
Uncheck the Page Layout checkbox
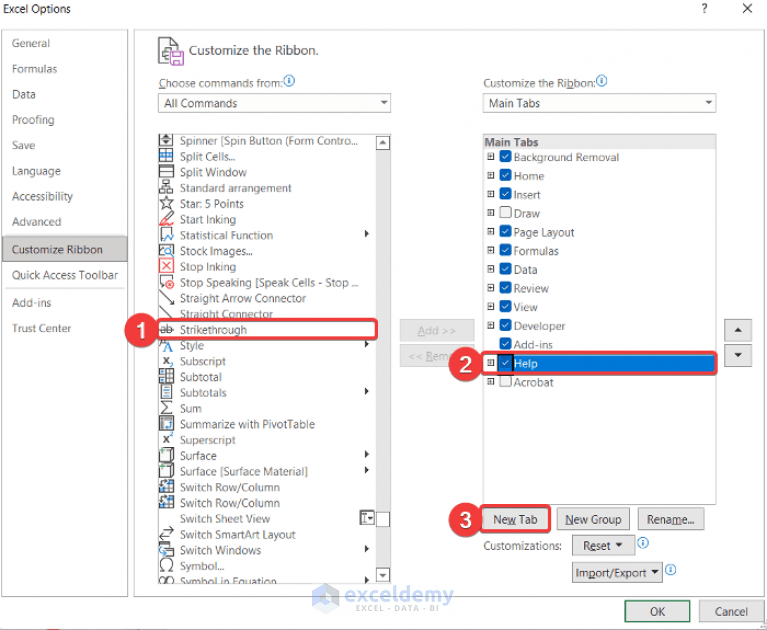pyautogui.click(x=505, y=231)
